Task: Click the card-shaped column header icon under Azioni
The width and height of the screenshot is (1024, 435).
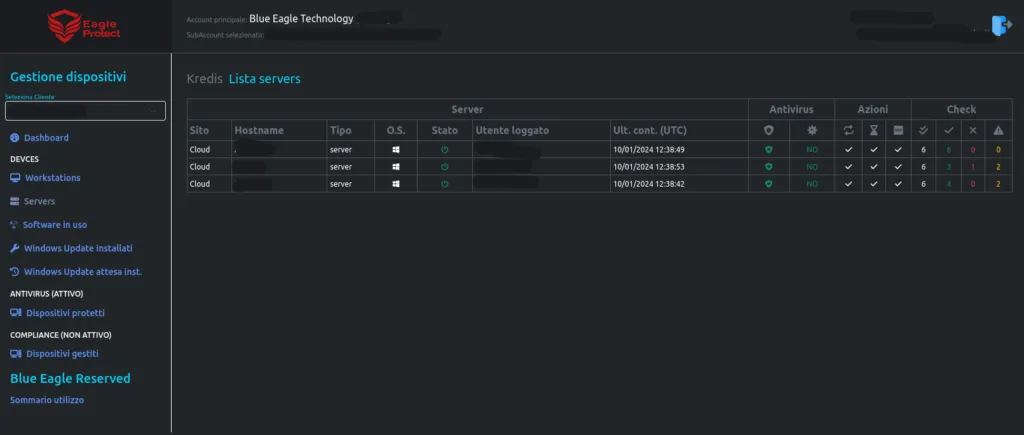Action: pyautogui.click(x=899, y=131)
